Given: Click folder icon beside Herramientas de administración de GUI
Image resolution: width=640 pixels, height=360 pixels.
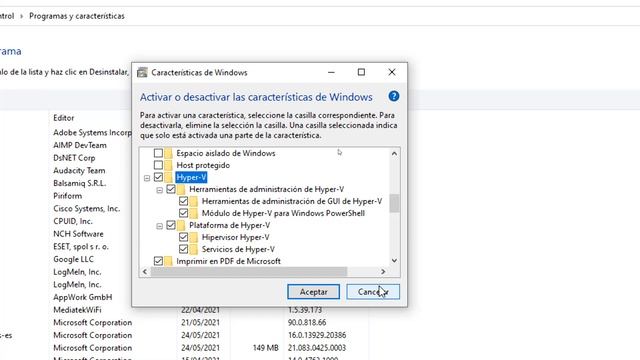Looking at the screenshot, I should [x=194, y=201].
